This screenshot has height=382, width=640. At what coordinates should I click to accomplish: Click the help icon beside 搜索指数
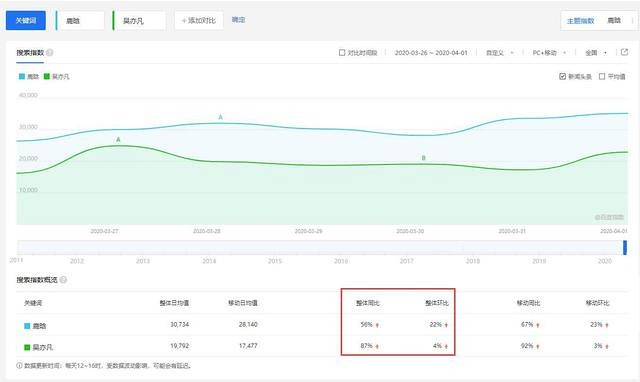[x=50, y=53]
